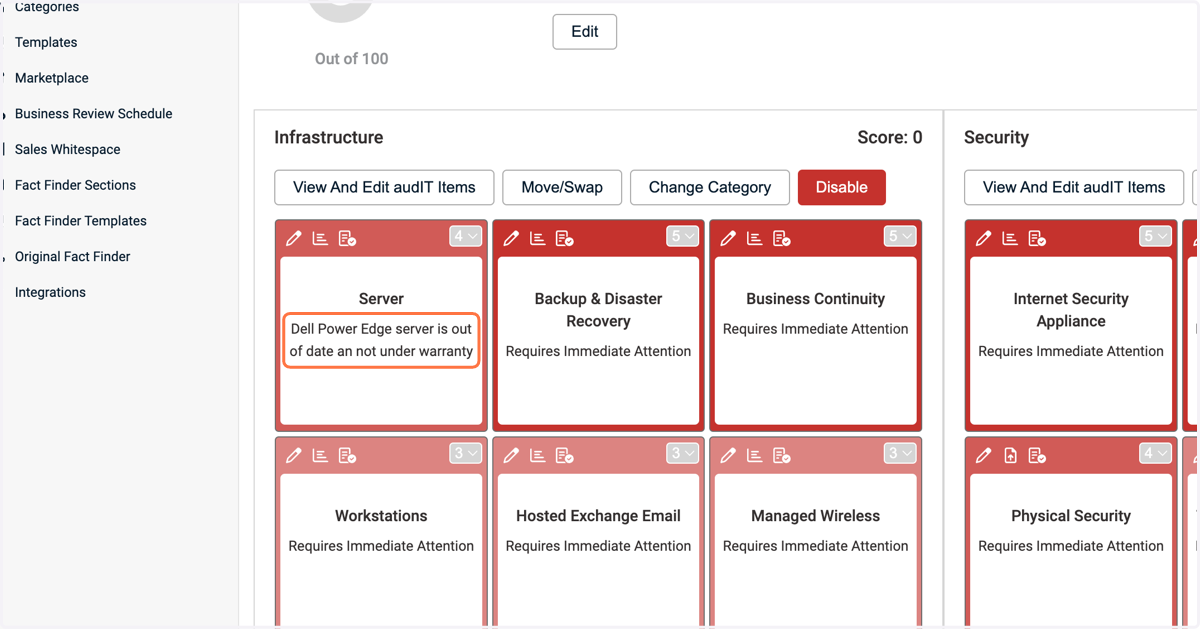The image size is (1200, 629).
Task: Click the Business Continuity card title
Action: pos(816,299)
